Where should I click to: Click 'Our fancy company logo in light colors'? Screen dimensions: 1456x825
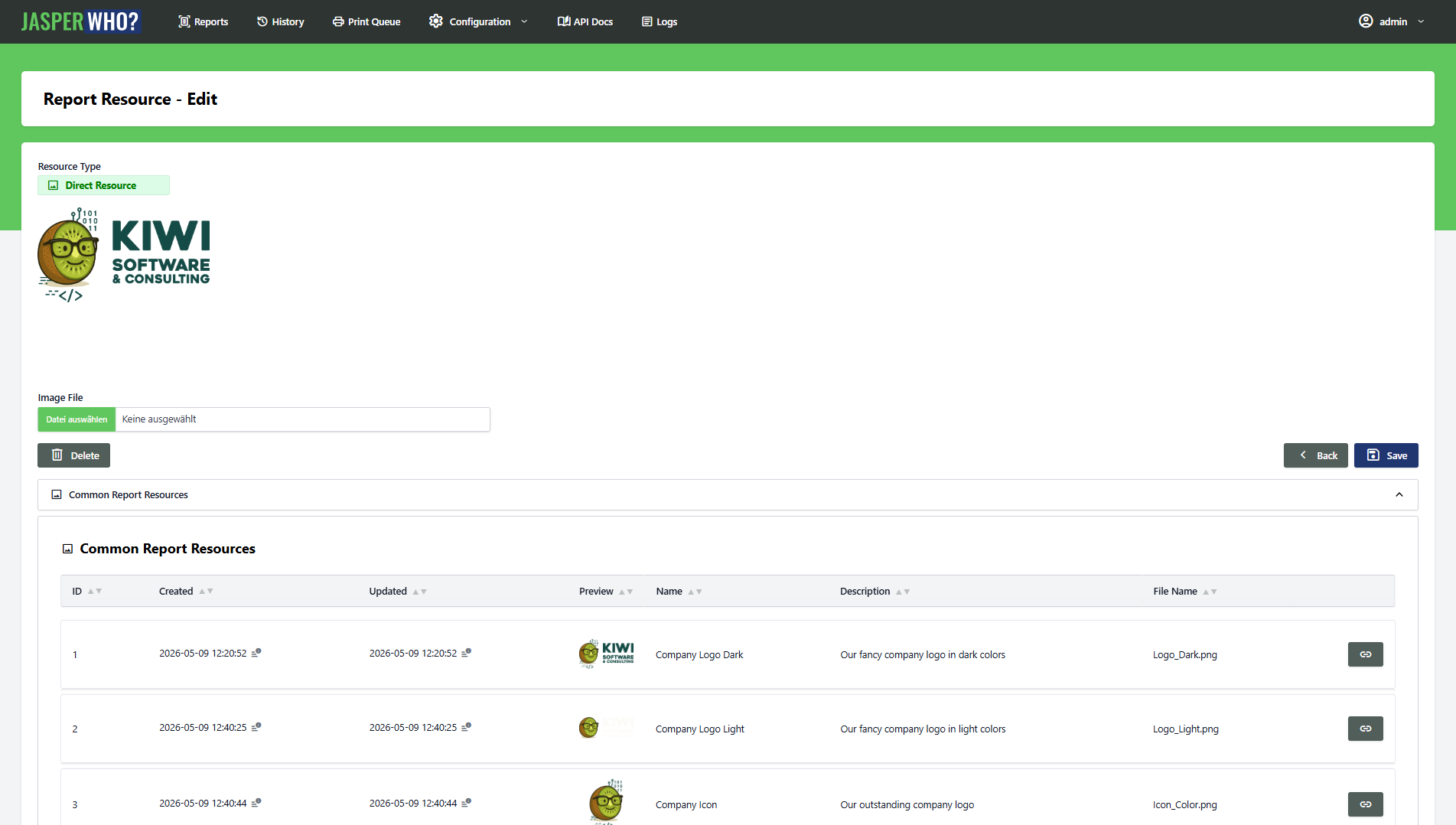click(x=923, y=729)
